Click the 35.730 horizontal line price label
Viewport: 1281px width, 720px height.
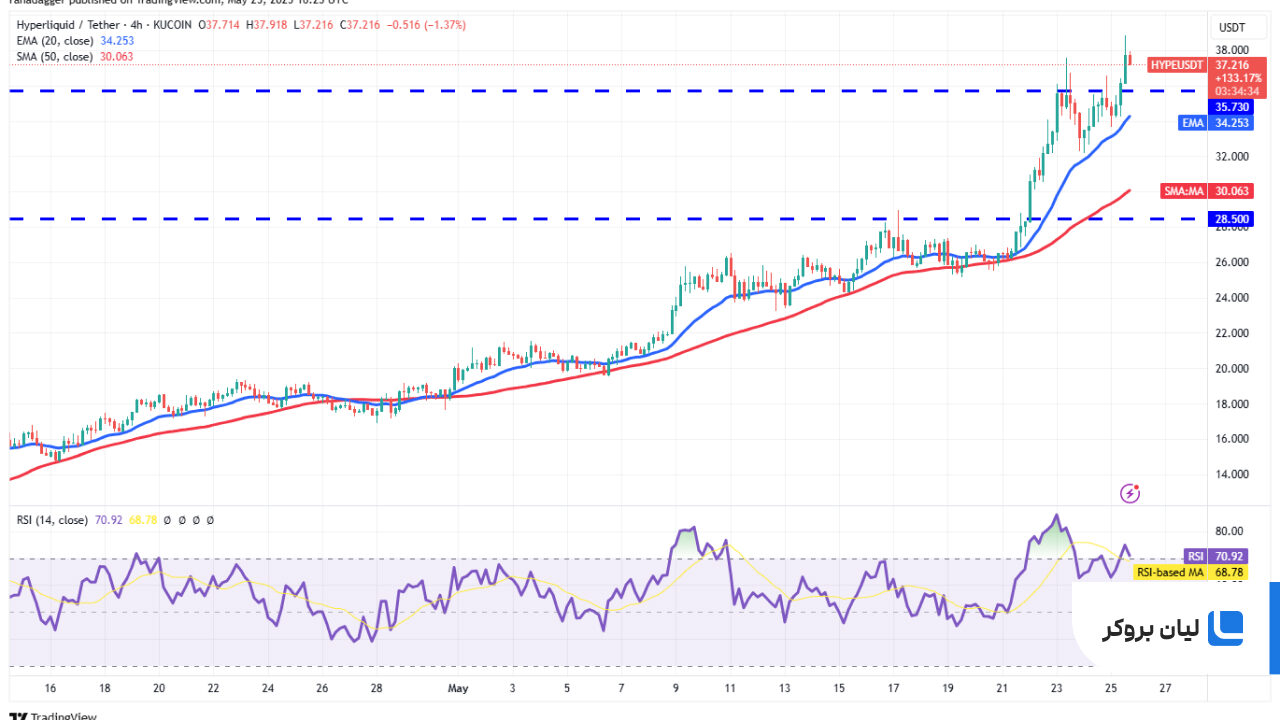coord(1230,106)
